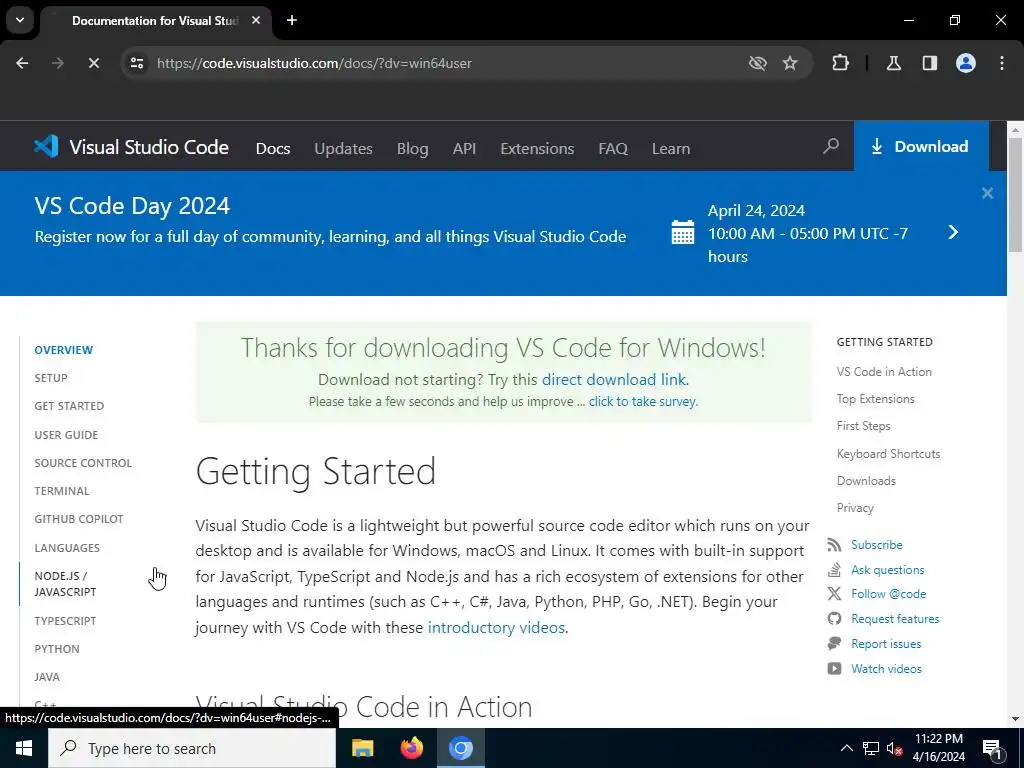This screenshot has width=1024, height=768.
Task: Click the Visual Studio Code logo icon
Action: pos(46,146)
